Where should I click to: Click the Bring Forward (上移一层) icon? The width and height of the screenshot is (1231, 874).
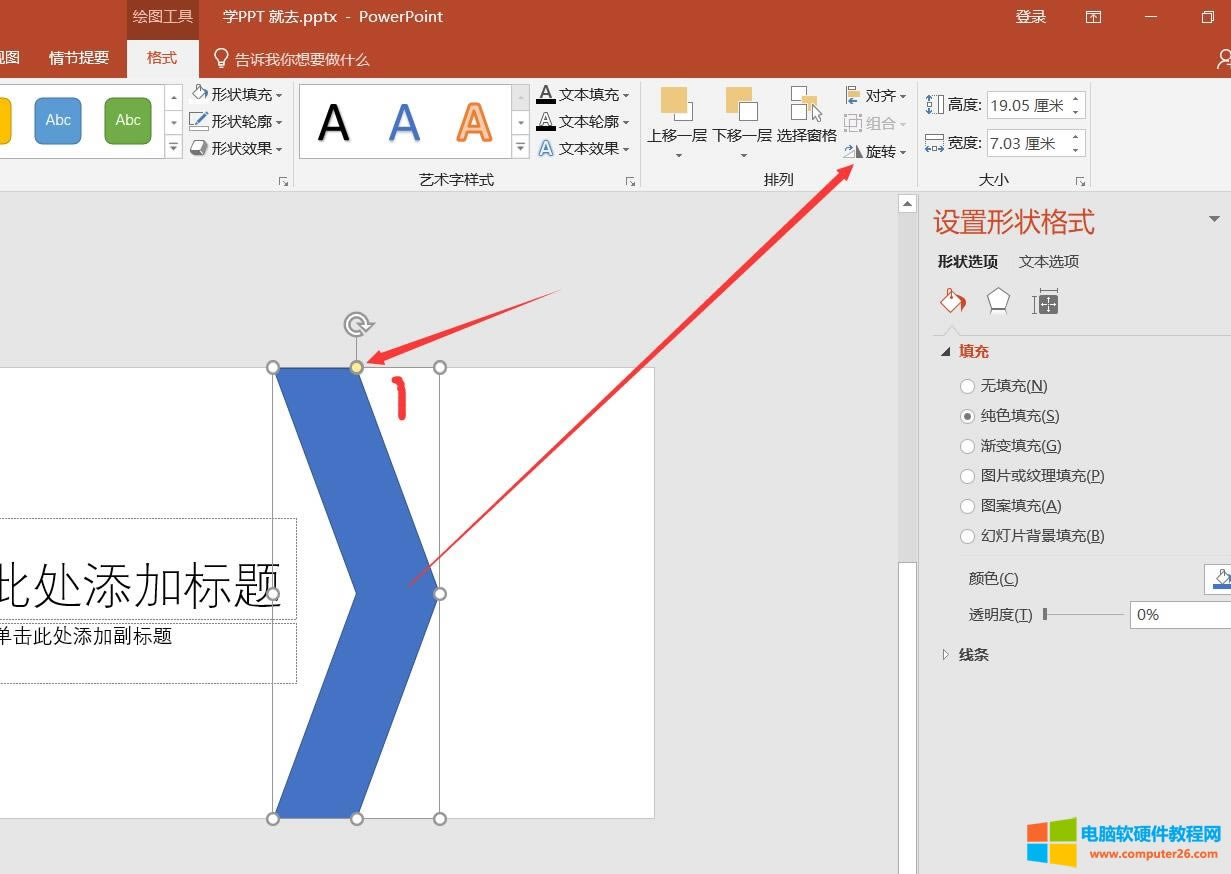[676, 104]
